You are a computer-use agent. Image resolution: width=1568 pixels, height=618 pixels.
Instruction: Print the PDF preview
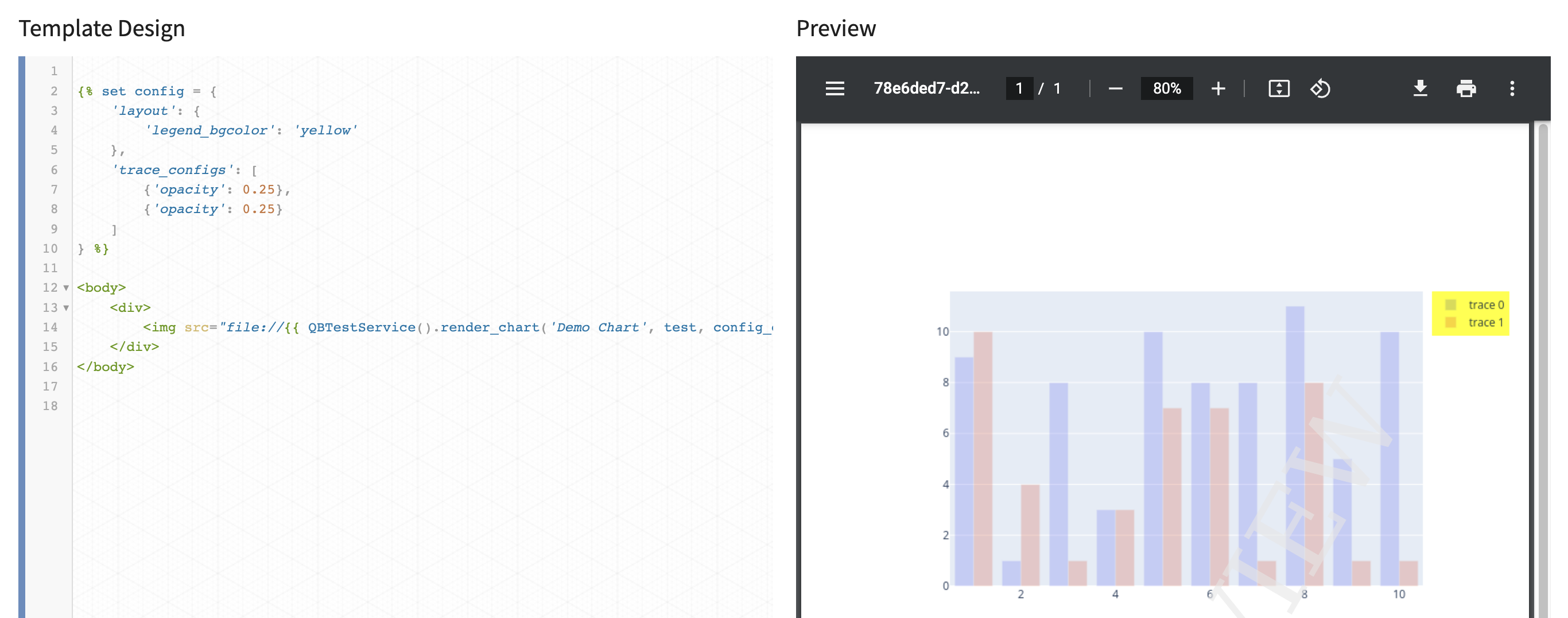pos(1466,89)
